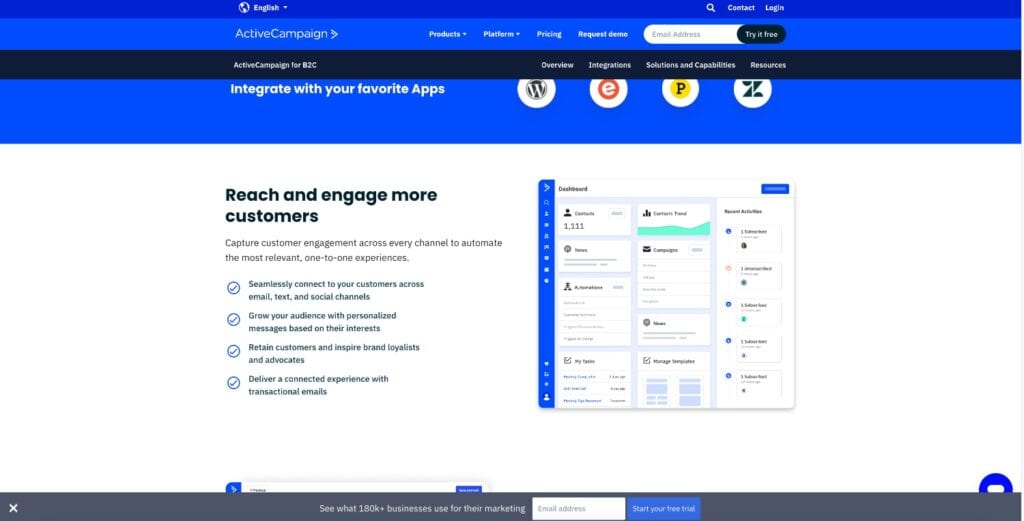Viewport: 1024px width, 521px height.
Task: Open Solutions and Capabilities section
Action: pos(690,65)
